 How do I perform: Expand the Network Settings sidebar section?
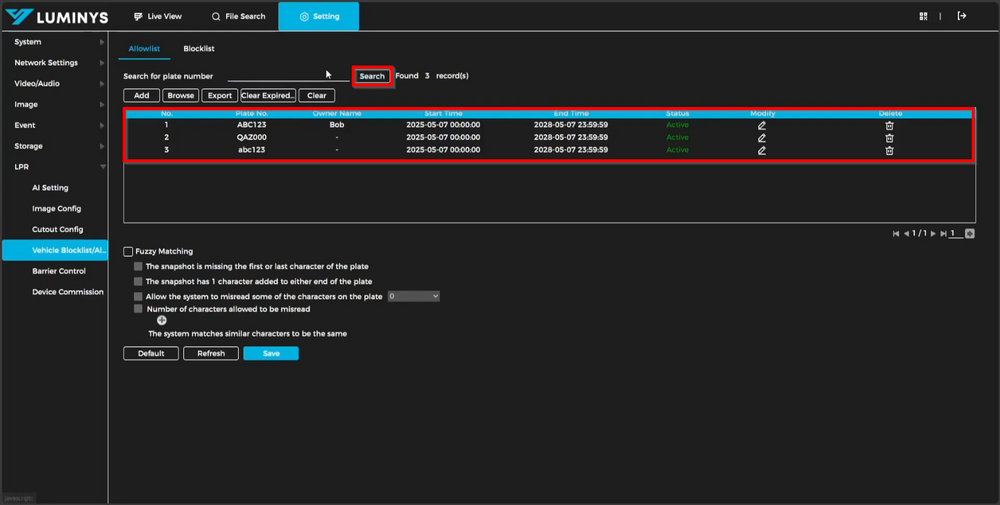tap(53, 63)
